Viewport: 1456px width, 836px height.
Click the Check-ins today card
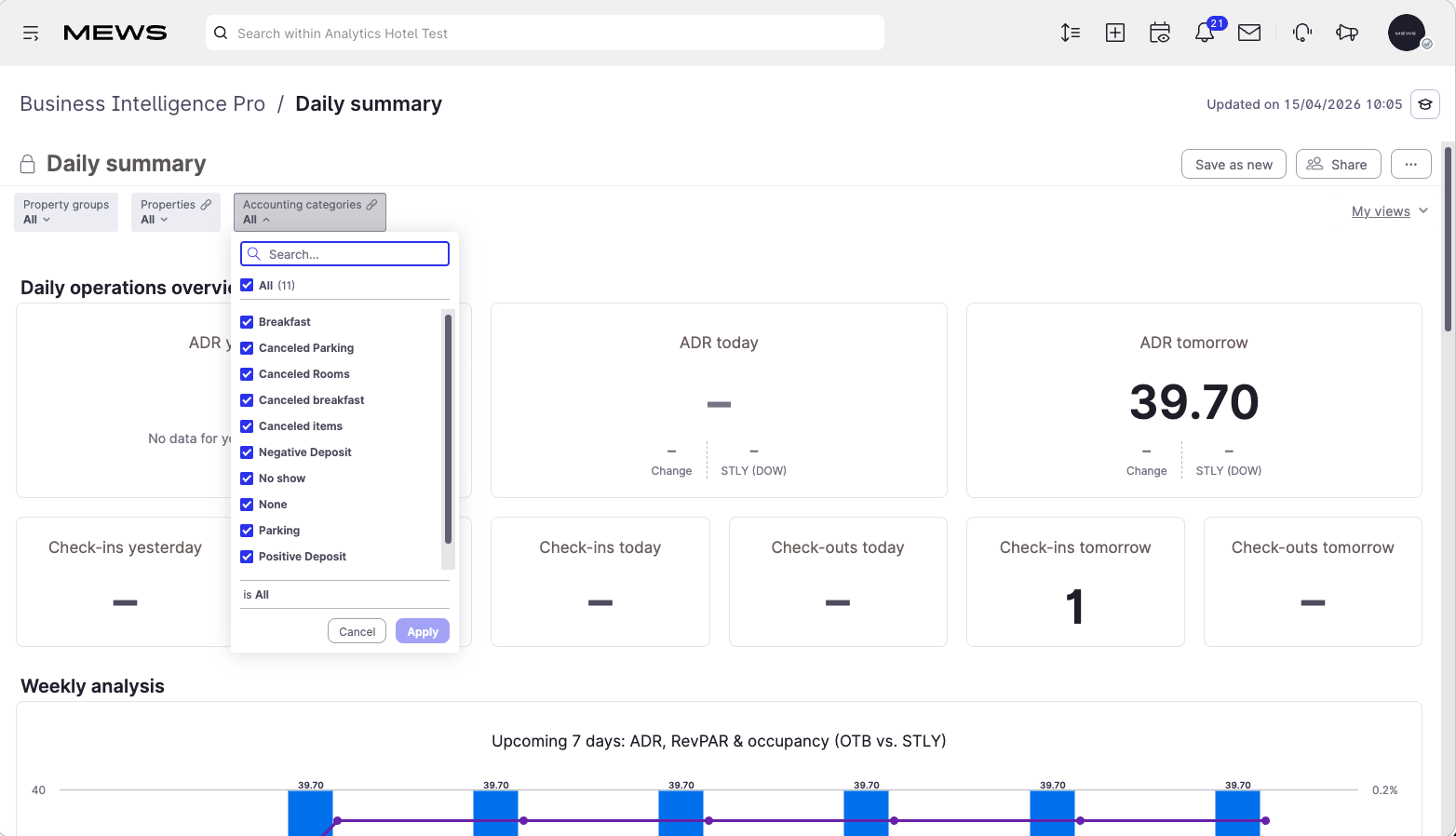click(600, 582)
